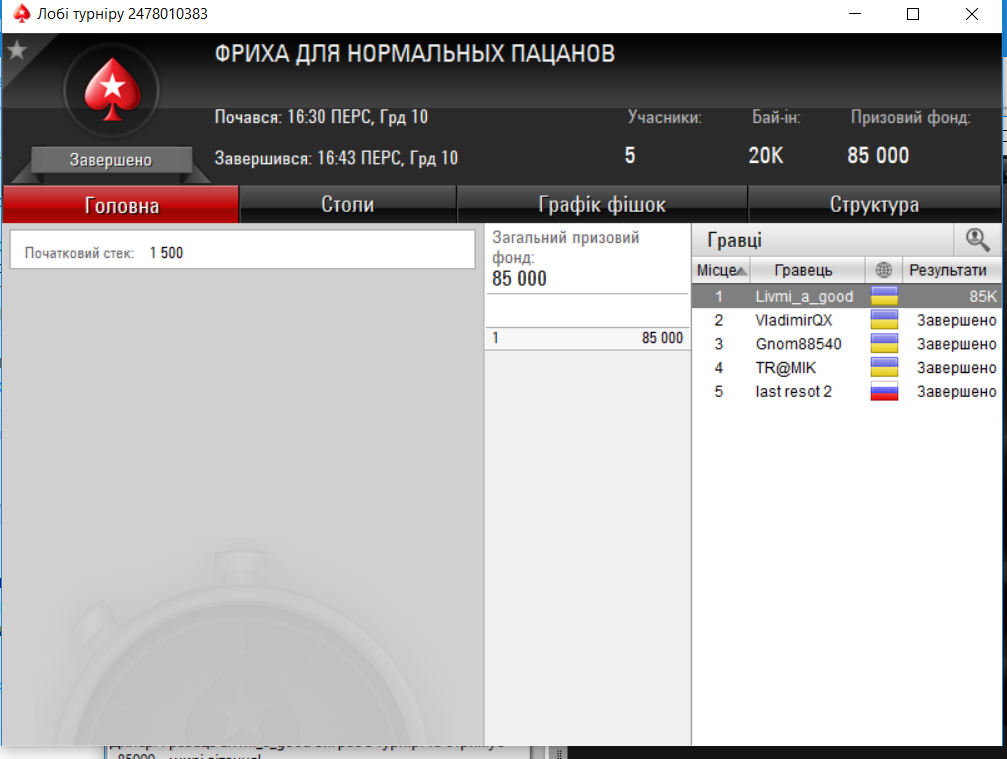Image resolution: width=1007 pixels, height=759 pixels.
Task: Sort by Гравець column header
Action: coord(807,270)
